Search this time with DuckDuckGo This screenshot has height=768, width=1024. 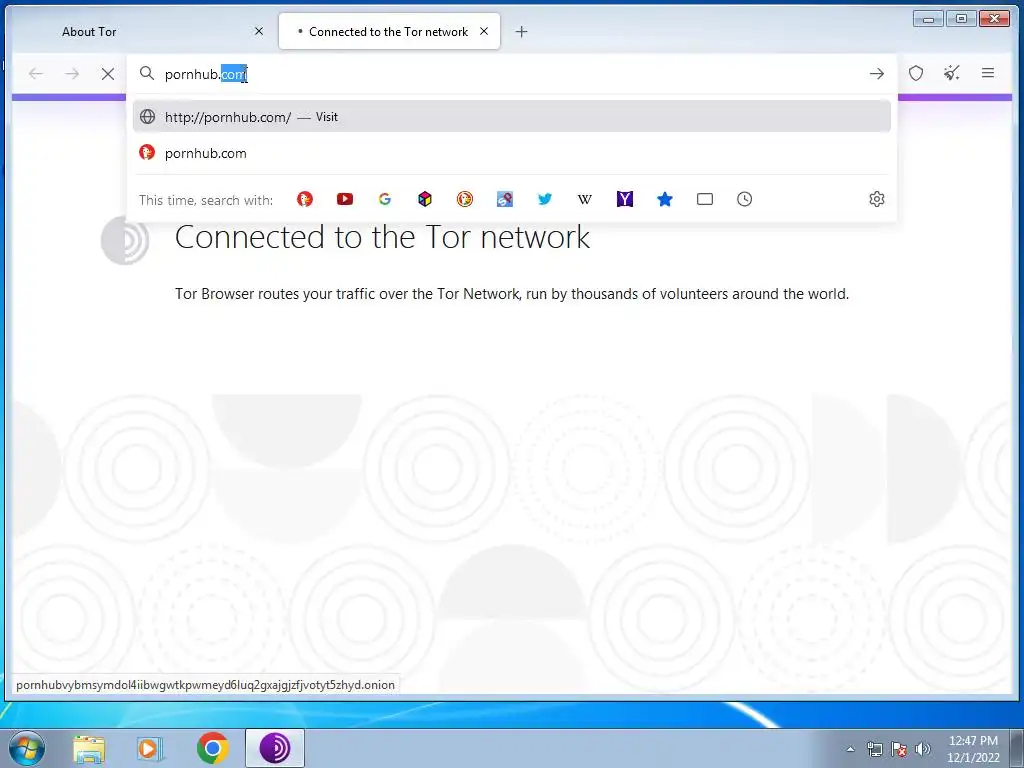click(305, 199)
